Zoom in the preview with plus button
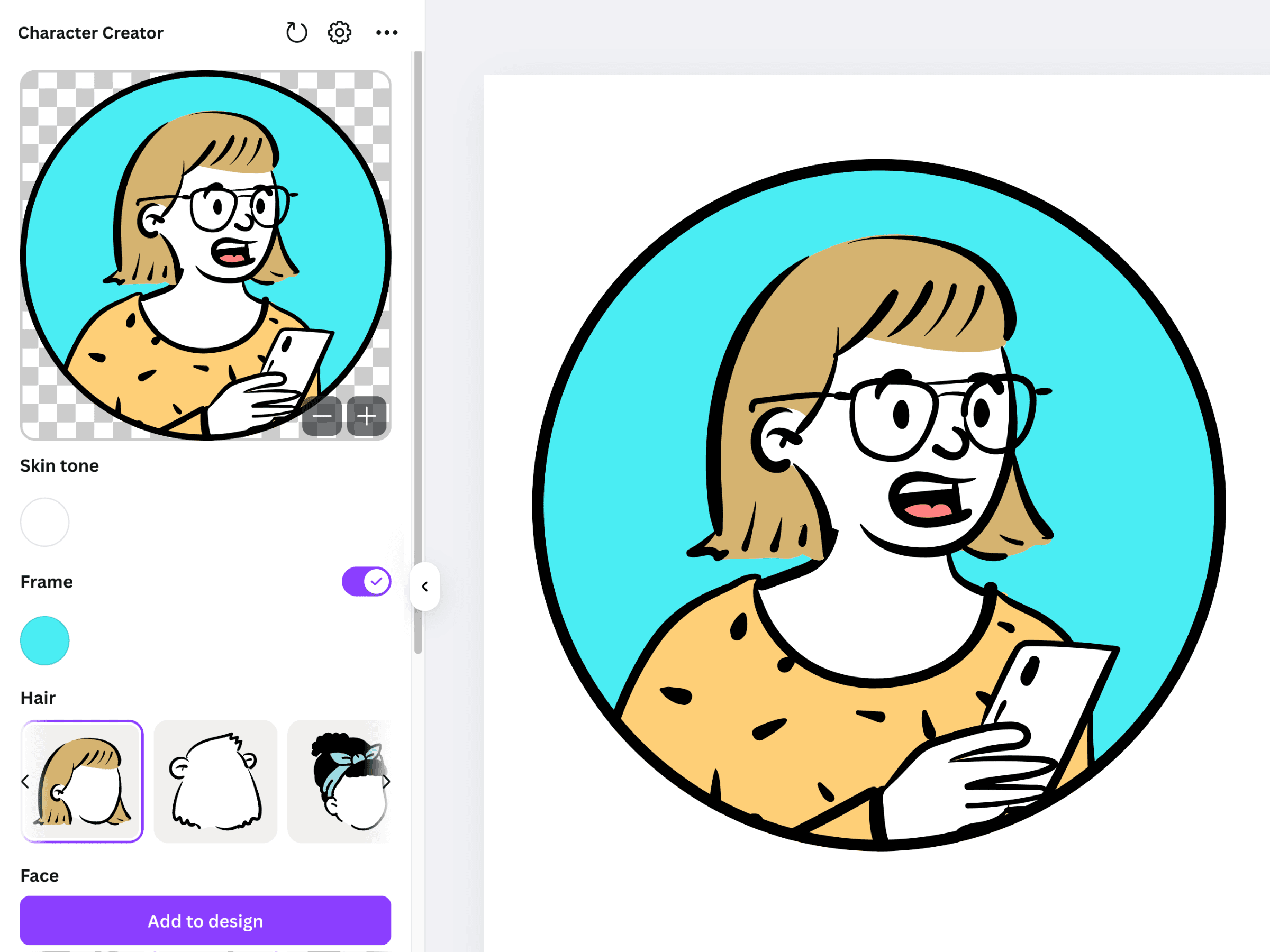This screenshot has width=1270, height=952. click(366, 416)
